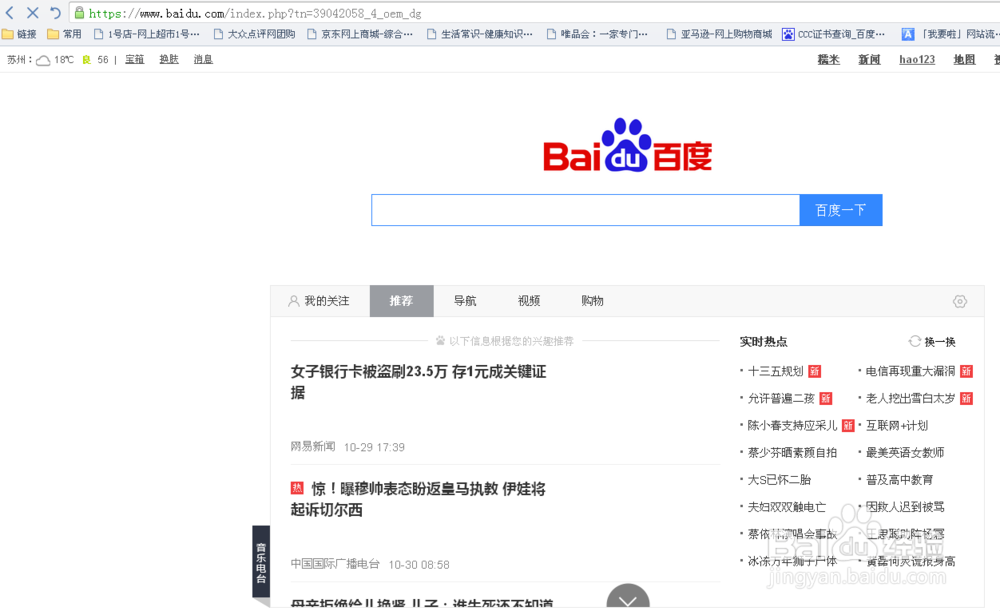Switch to the 购物 tab
The width and height of the screenshot is (1000, 611).
pyautogui.click(x=592, y=301)
